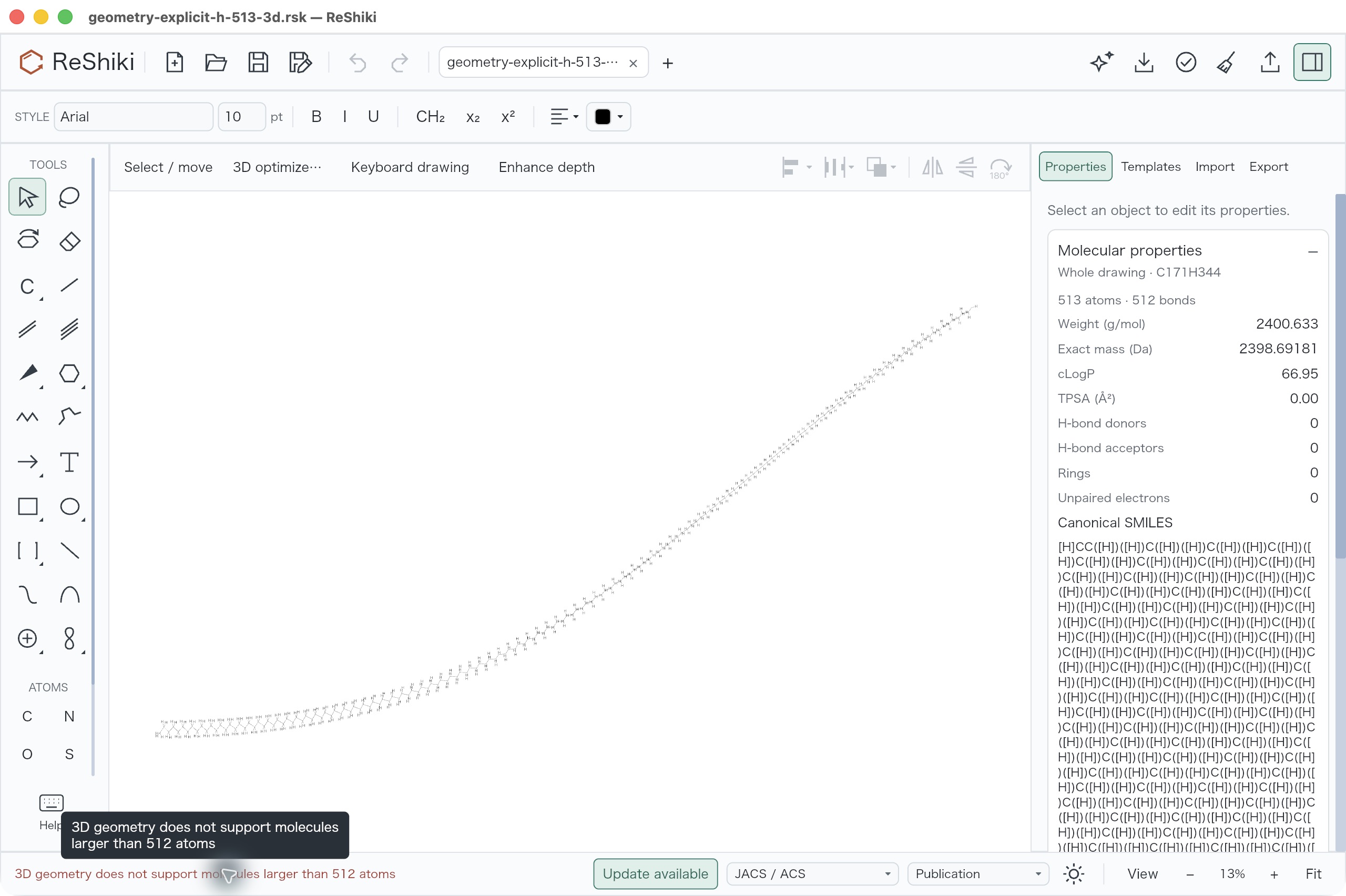Choose the Text tool
1346x896 pixels.
(x=69, y=462)
